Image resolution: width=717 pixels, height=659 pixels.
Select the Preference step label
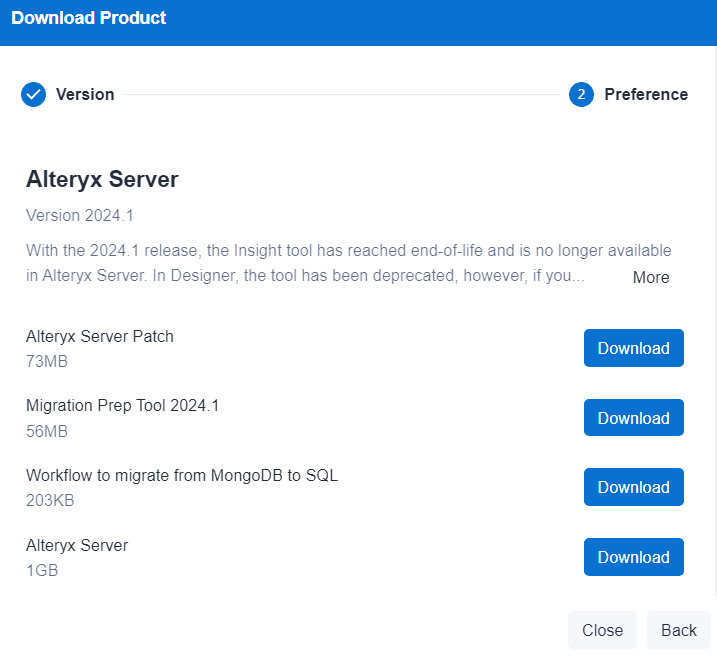point(646,94)
